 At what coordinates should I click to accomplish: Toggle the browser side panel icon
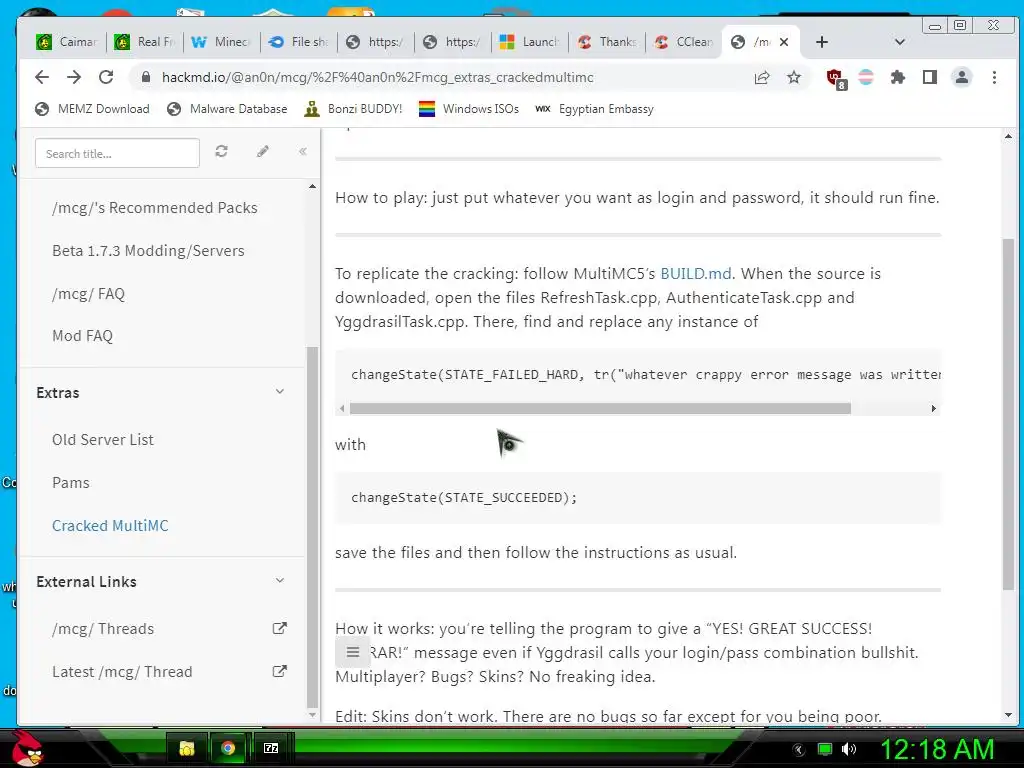click(x=929, y=78)
